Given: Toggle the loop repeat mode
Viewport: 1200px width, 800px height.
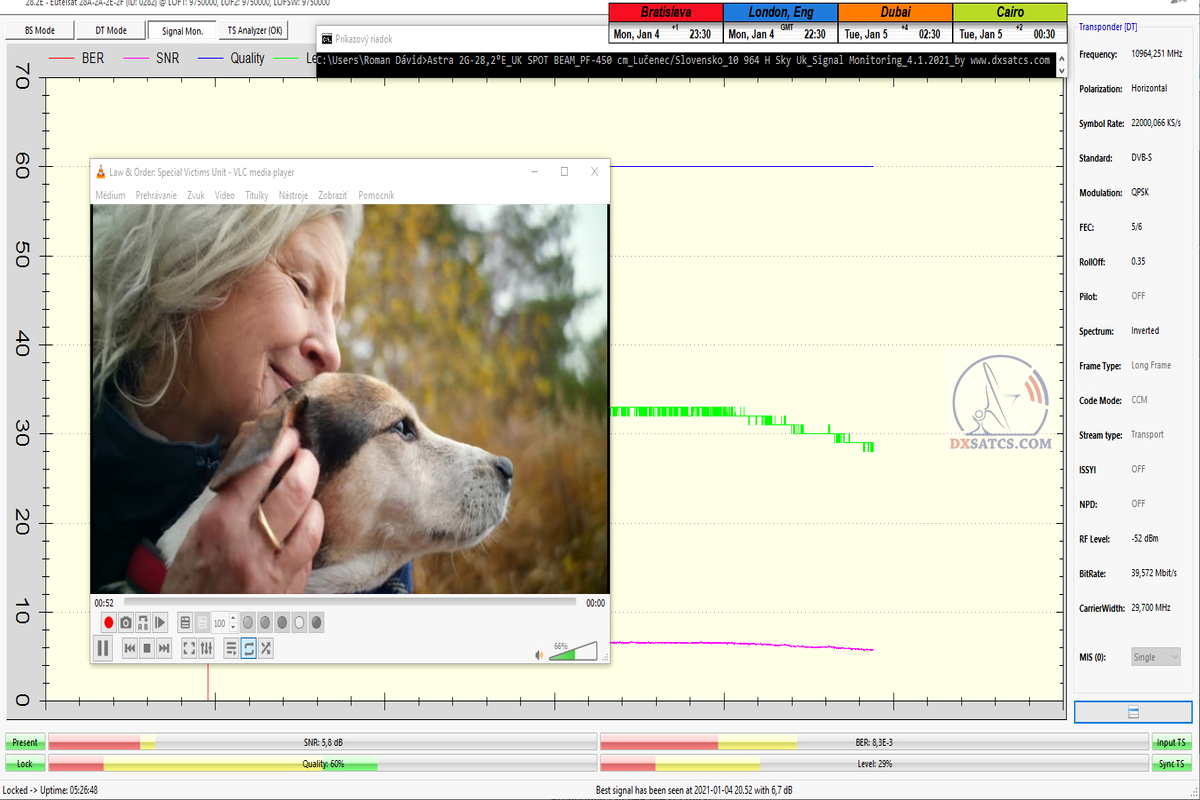Looking at the screenshot, I should pos(249,648).
